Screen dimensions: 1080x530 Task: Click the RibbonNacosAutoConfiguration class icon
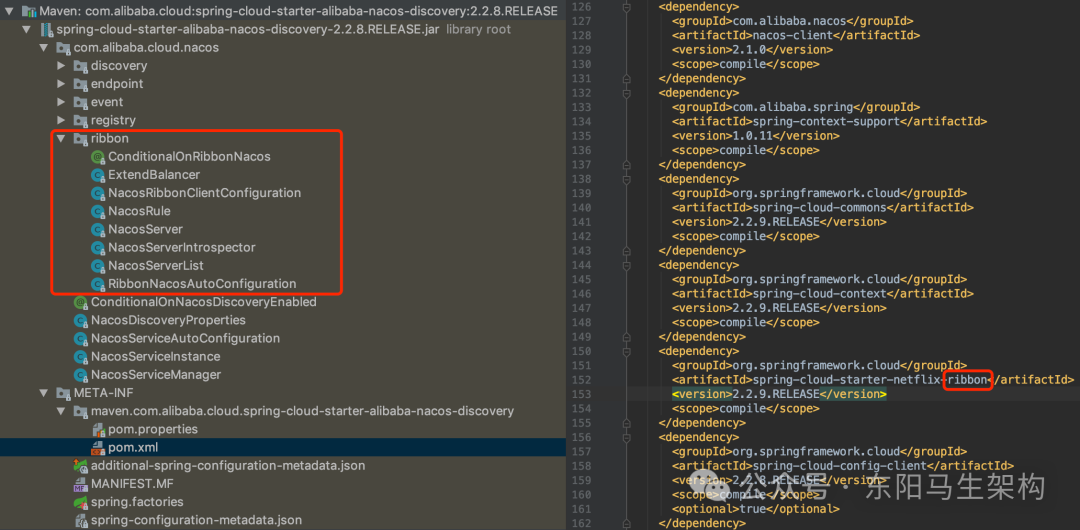pos(98,283)
